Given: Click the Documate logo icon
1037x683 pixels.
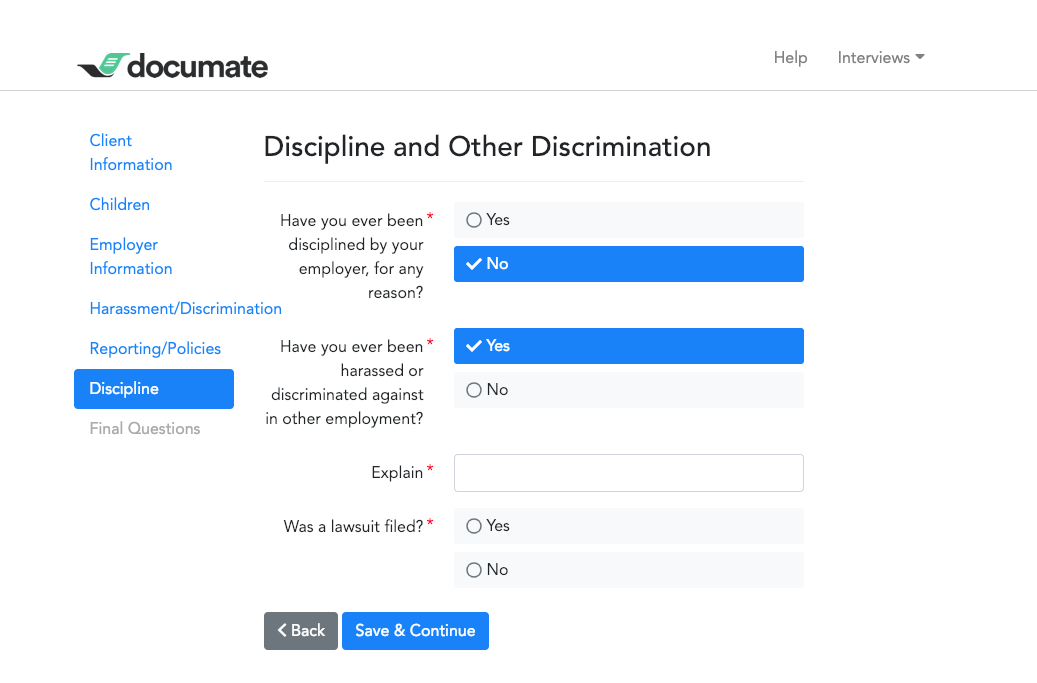Looking at the screenshot, I should pos(103,66).
